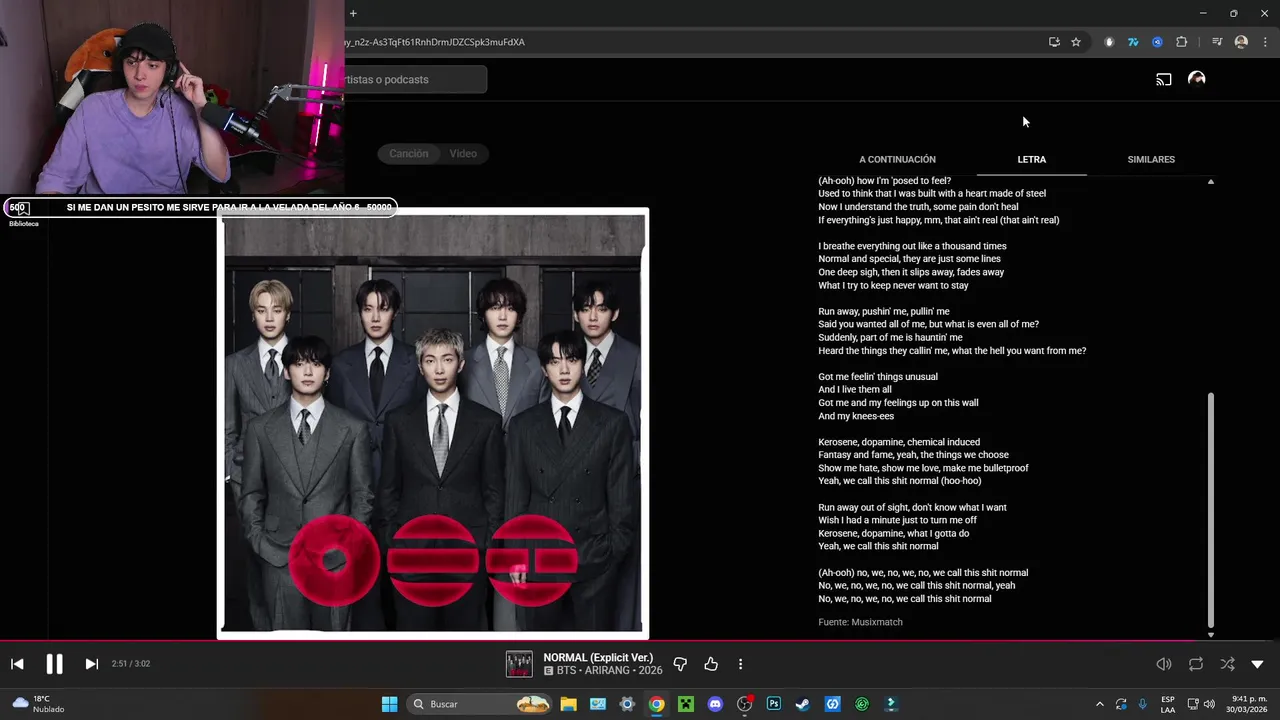This screenshot has width=1280, height=720.
Task: Click the tray microphone icon
Action: click(x=1143, y=704)
